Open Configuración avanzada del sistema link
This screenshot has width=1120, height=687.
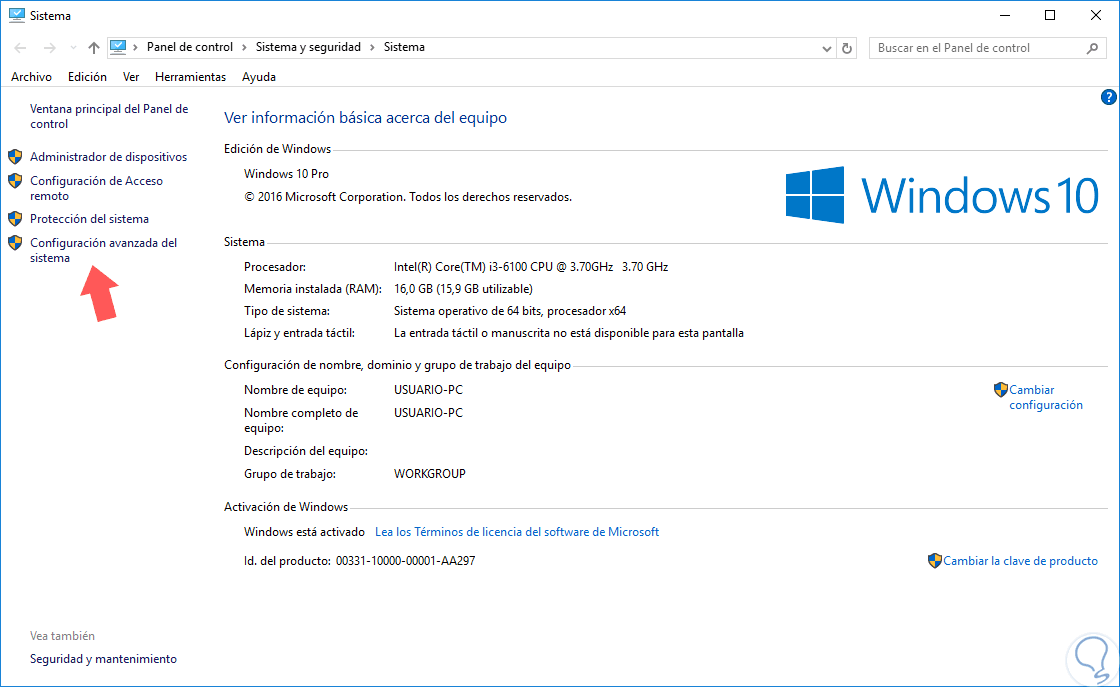(104, 251)
